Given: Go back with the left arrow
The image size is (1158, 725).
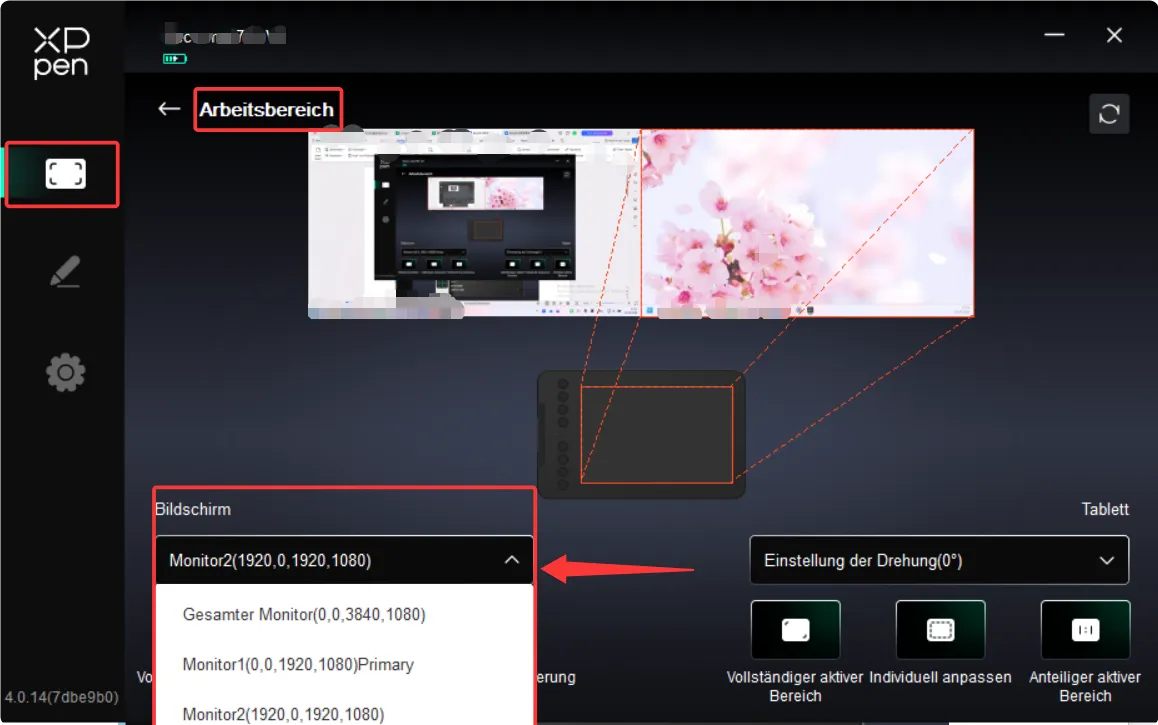Looking at the screenshot, I should 169,109.
